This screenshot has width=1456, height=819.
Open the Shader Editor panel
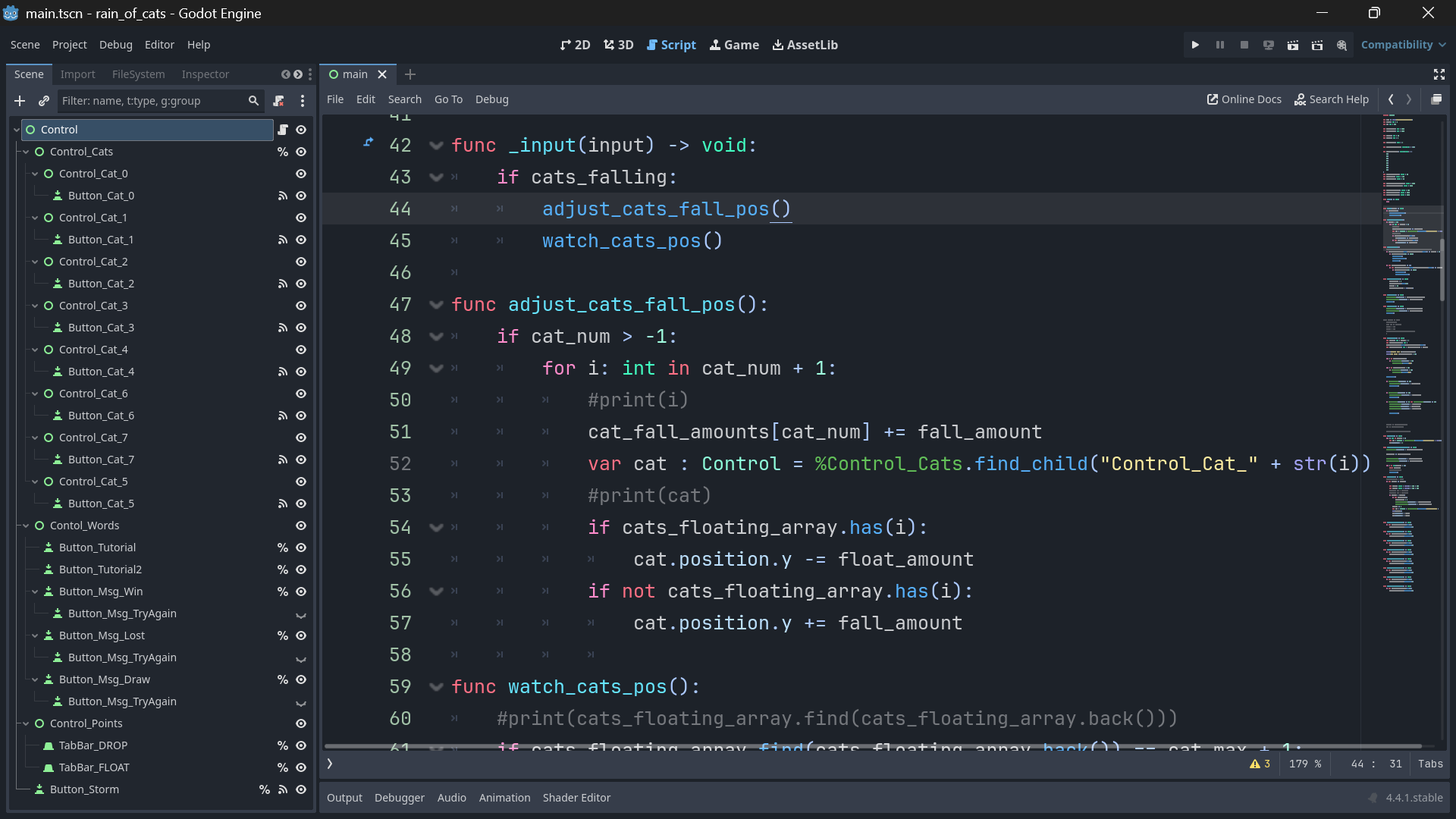tap(576, 798)
